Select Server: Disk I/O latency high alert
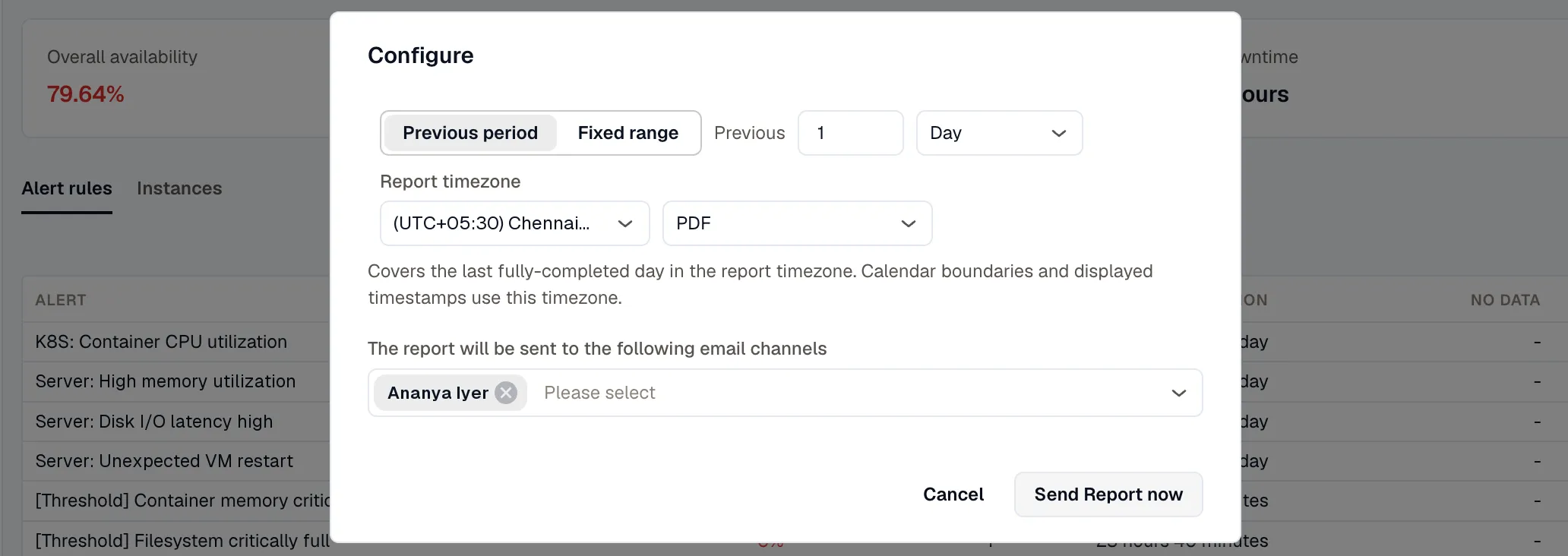The image size is (1568, 556). coord(154,422)
